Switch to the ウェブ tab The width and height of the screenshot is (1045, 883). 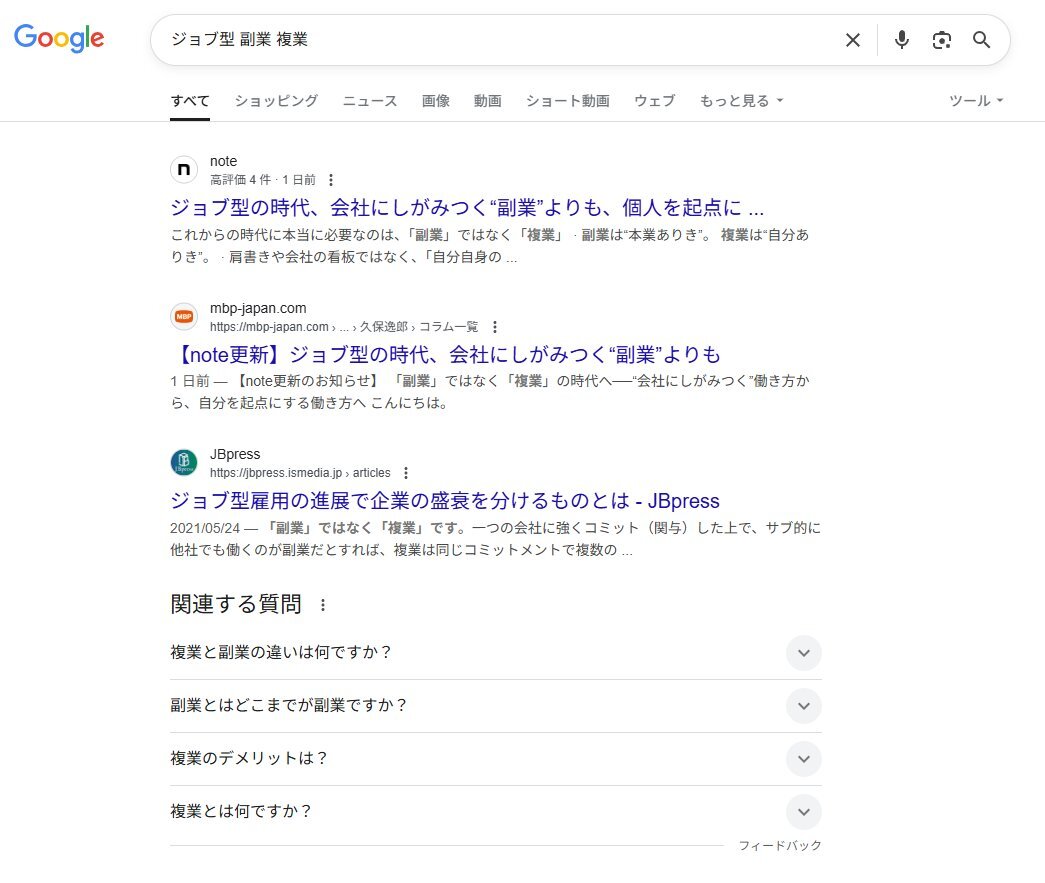654,101
